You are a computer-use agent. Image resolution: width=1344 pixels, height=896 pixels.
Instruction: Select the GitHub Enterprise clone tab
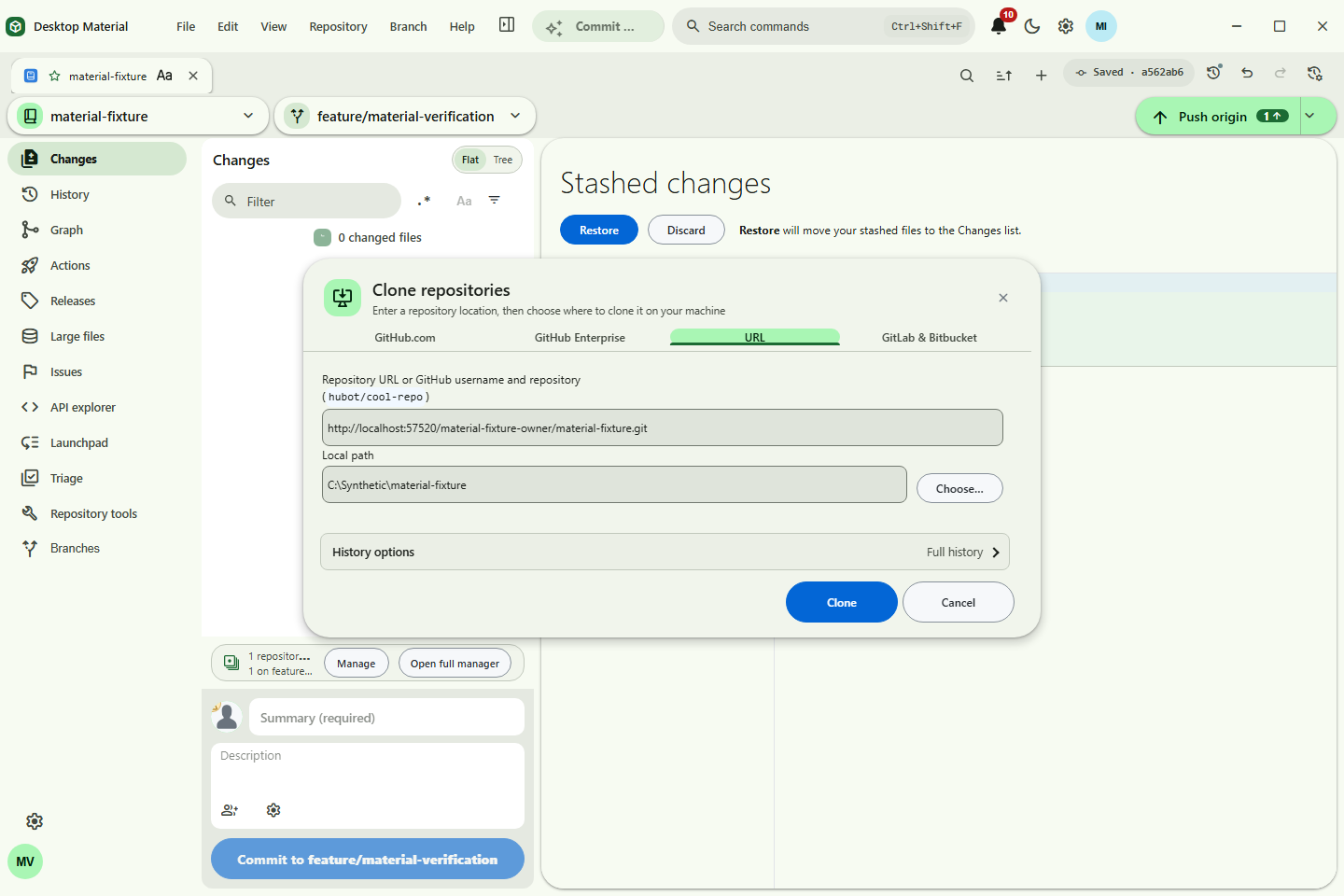point(580,337)
